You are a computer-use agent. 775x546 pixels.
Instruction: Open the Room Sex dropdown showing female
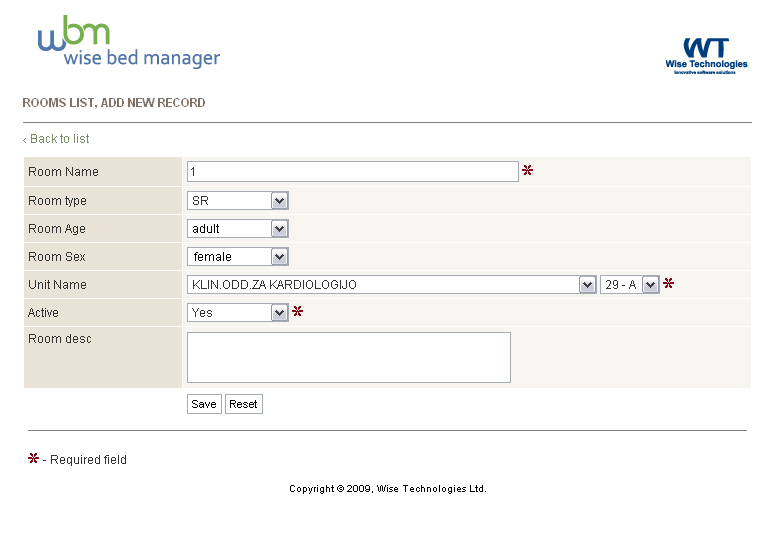click(x=237, y=256)
